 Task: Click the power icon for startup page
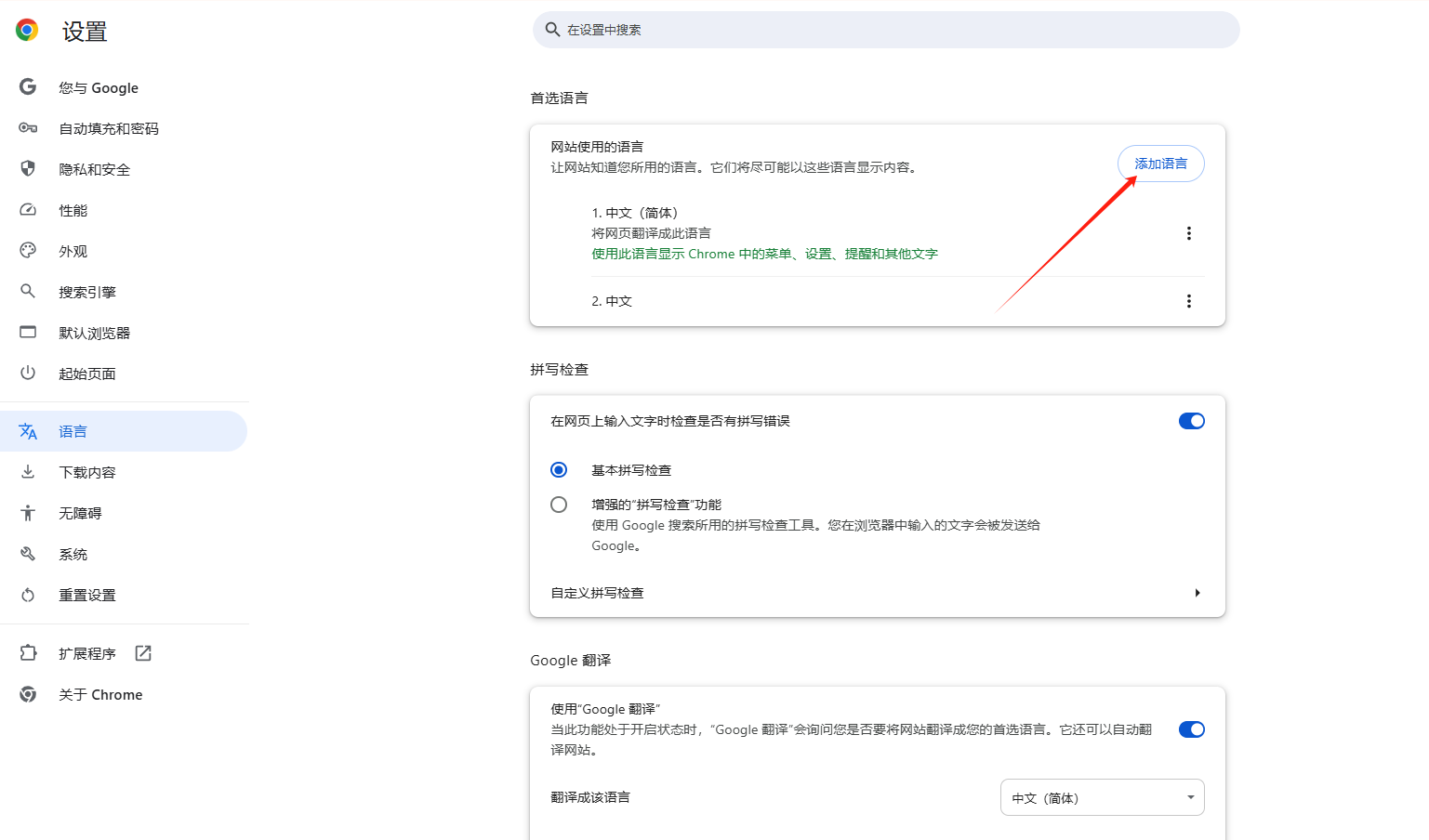(x=28, y=374)
